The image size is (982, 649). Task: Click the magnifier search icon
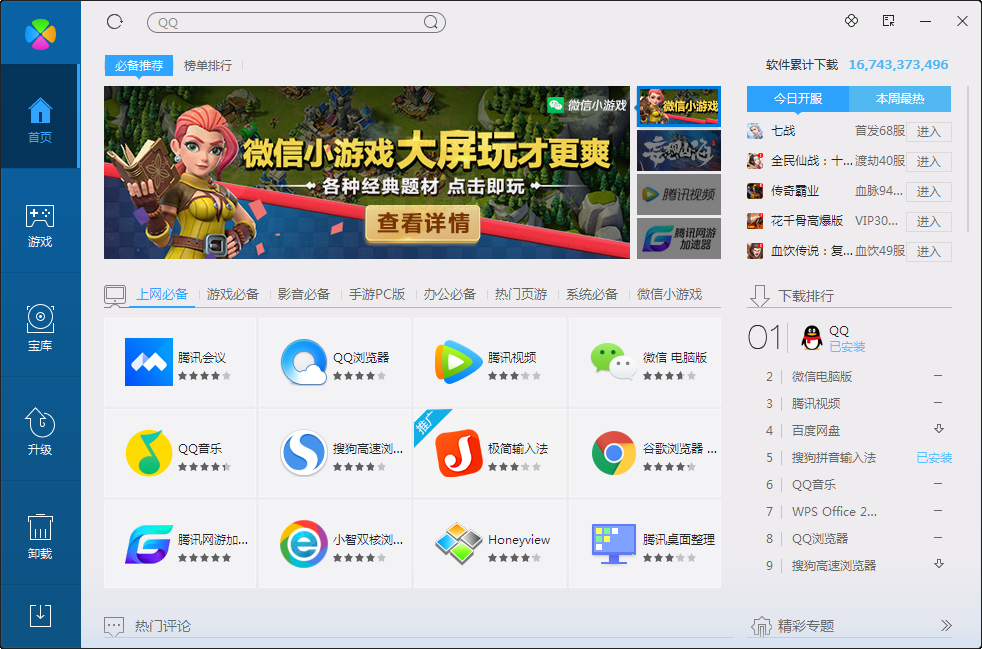coord(430,22)
